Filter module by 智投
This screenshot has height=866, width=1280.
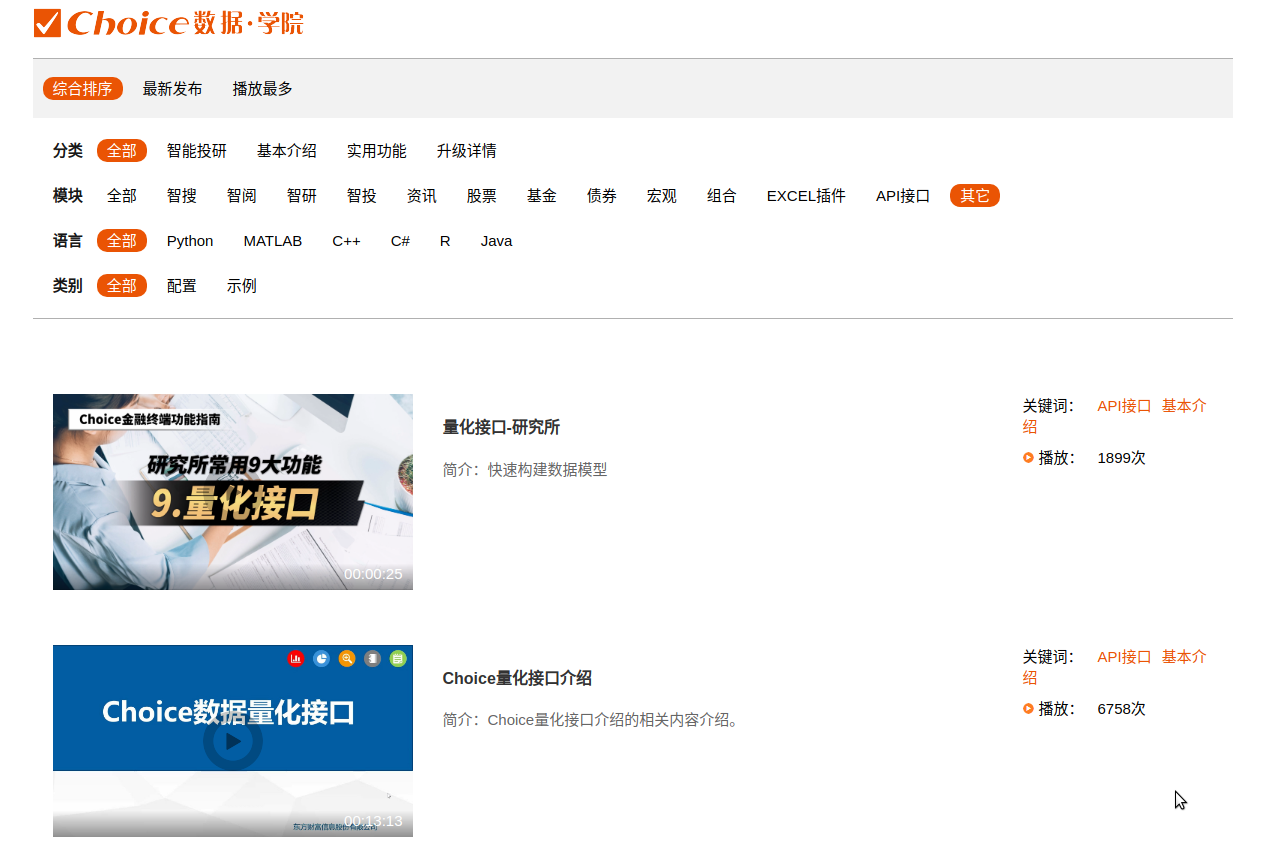[x=362, y=195]
